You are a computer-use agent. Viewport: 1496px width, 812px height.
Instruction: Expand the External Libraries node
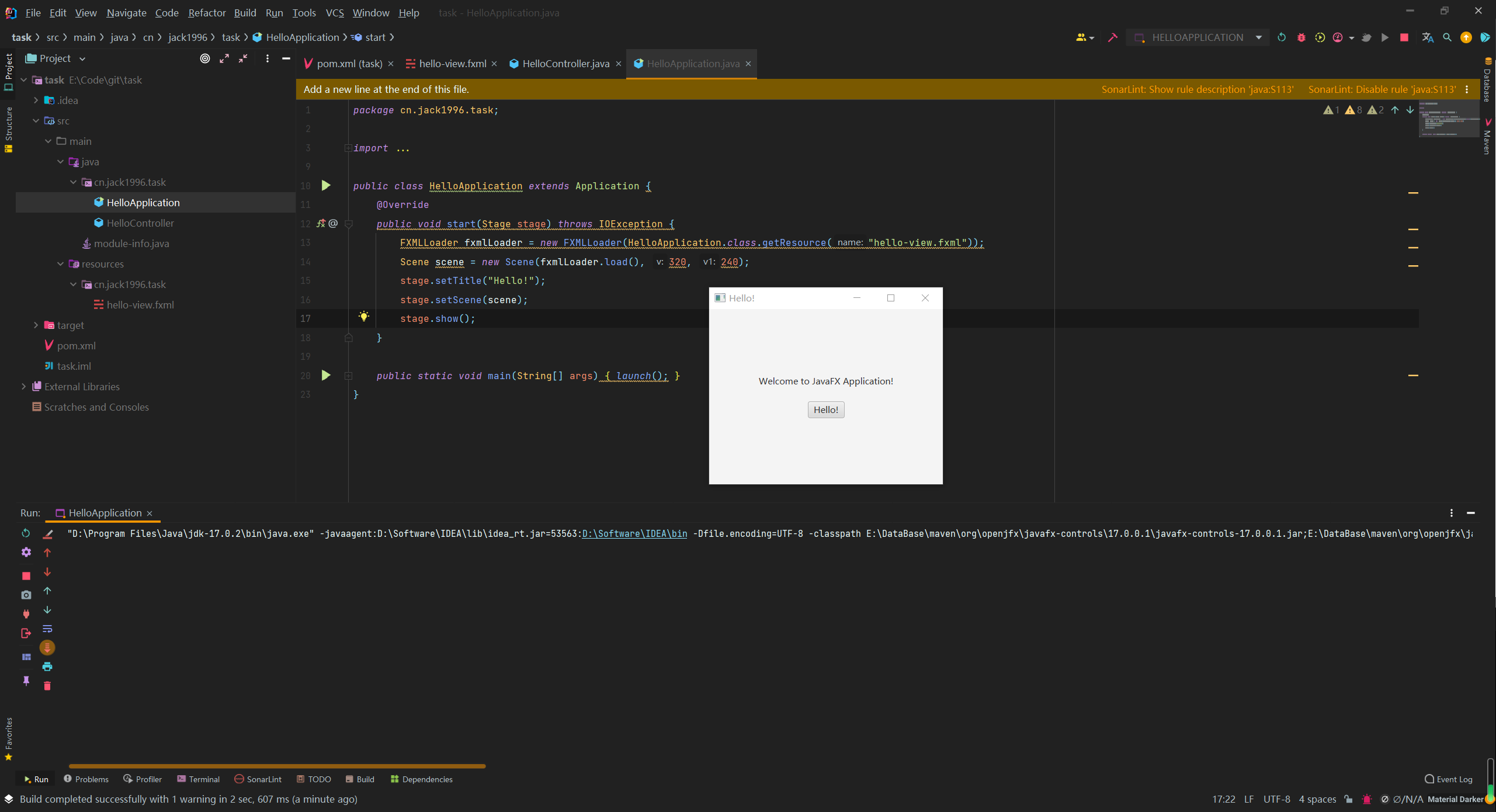point(23,386)
